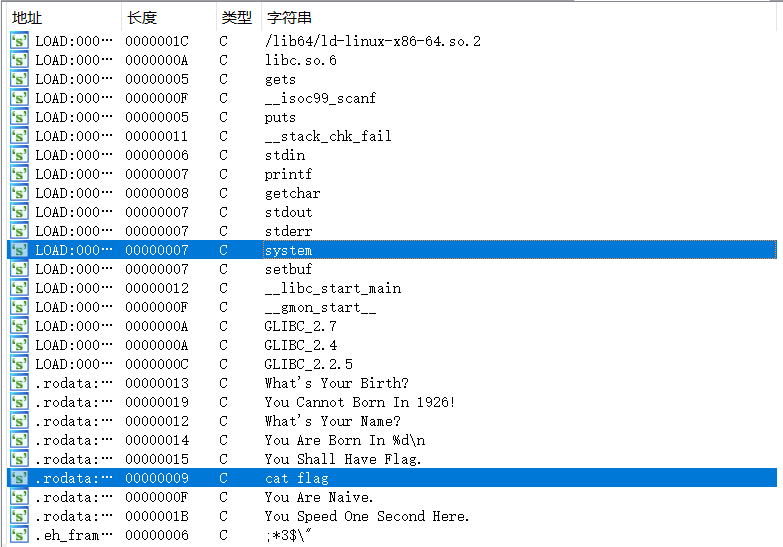Select the __isoc99_scanf string entry

pos(392,98)
